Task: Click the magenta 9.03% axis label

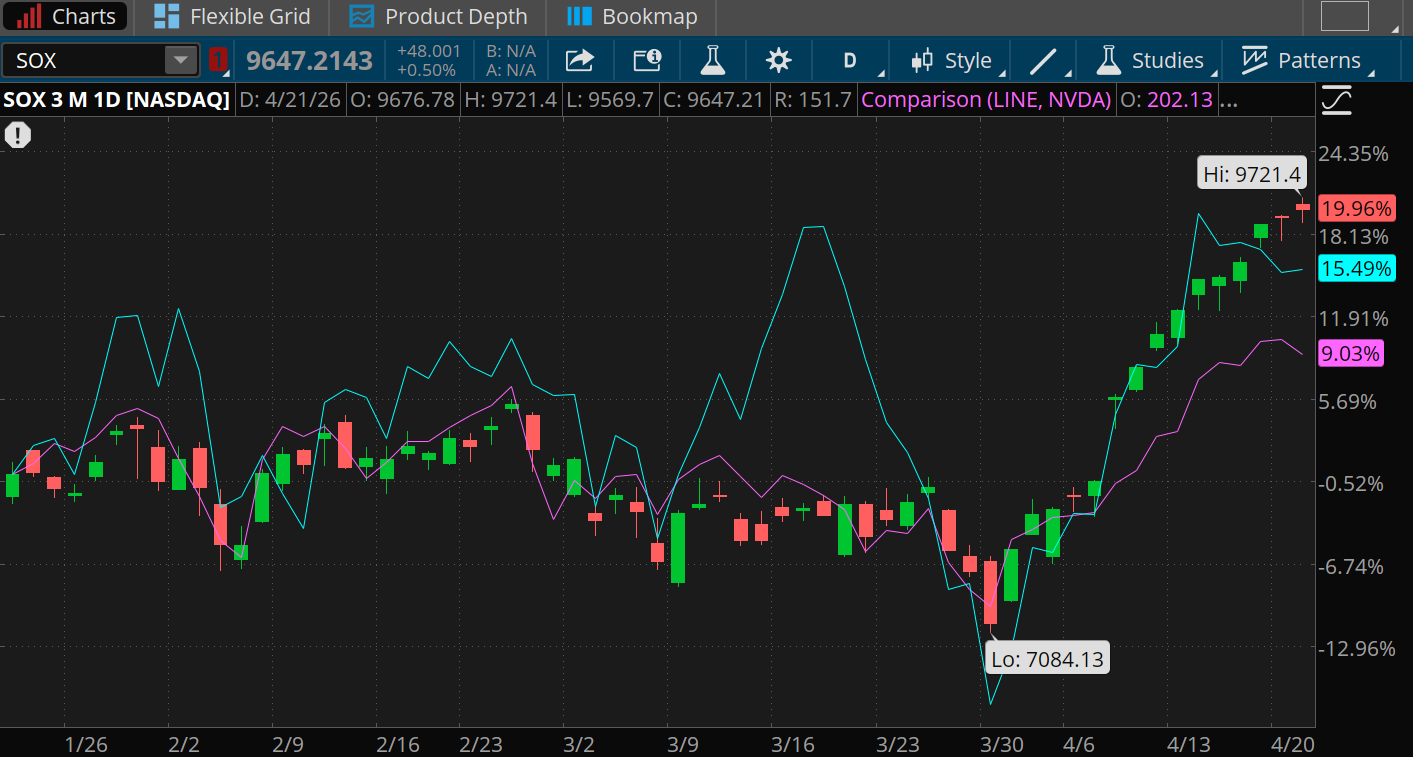Action: tap(1350, 353)
